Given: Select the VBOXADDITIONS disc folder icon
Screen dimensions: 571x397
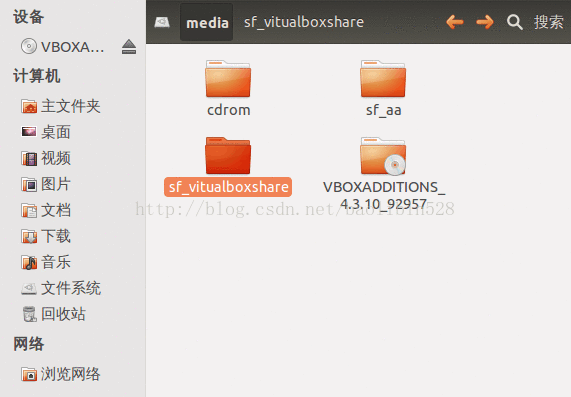Looking at the screenshot, I should (x=383, y=156).
